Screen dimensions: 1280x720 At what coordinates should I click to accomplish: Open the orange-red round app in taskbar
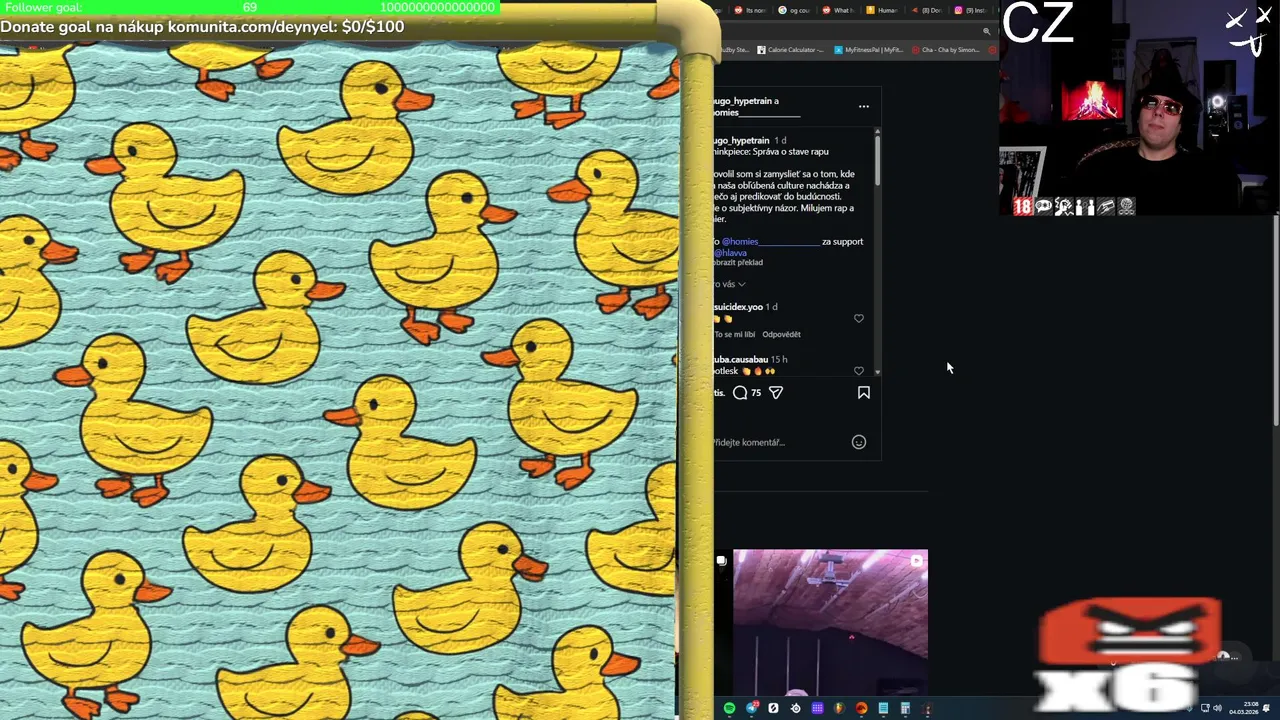tap(861, 708)
